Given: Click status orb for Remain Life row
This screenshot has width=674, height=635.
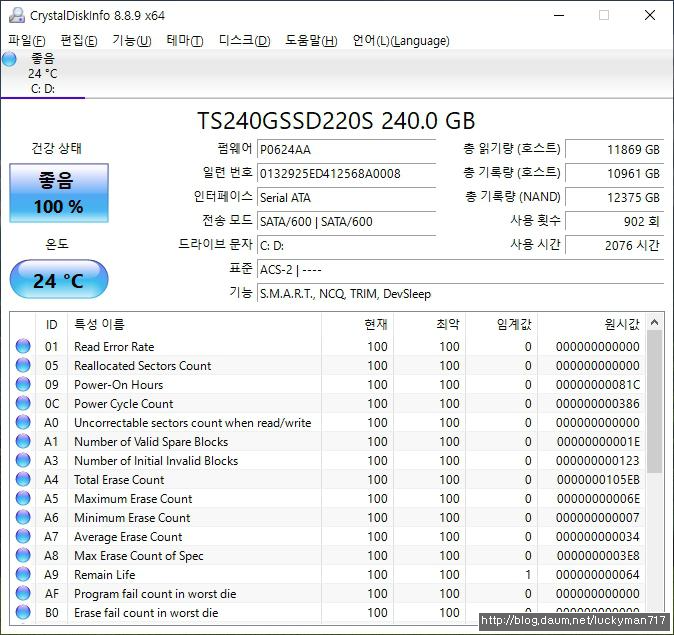Looking at the screenshot, I should pyautogui.click(x=23, y=574).
